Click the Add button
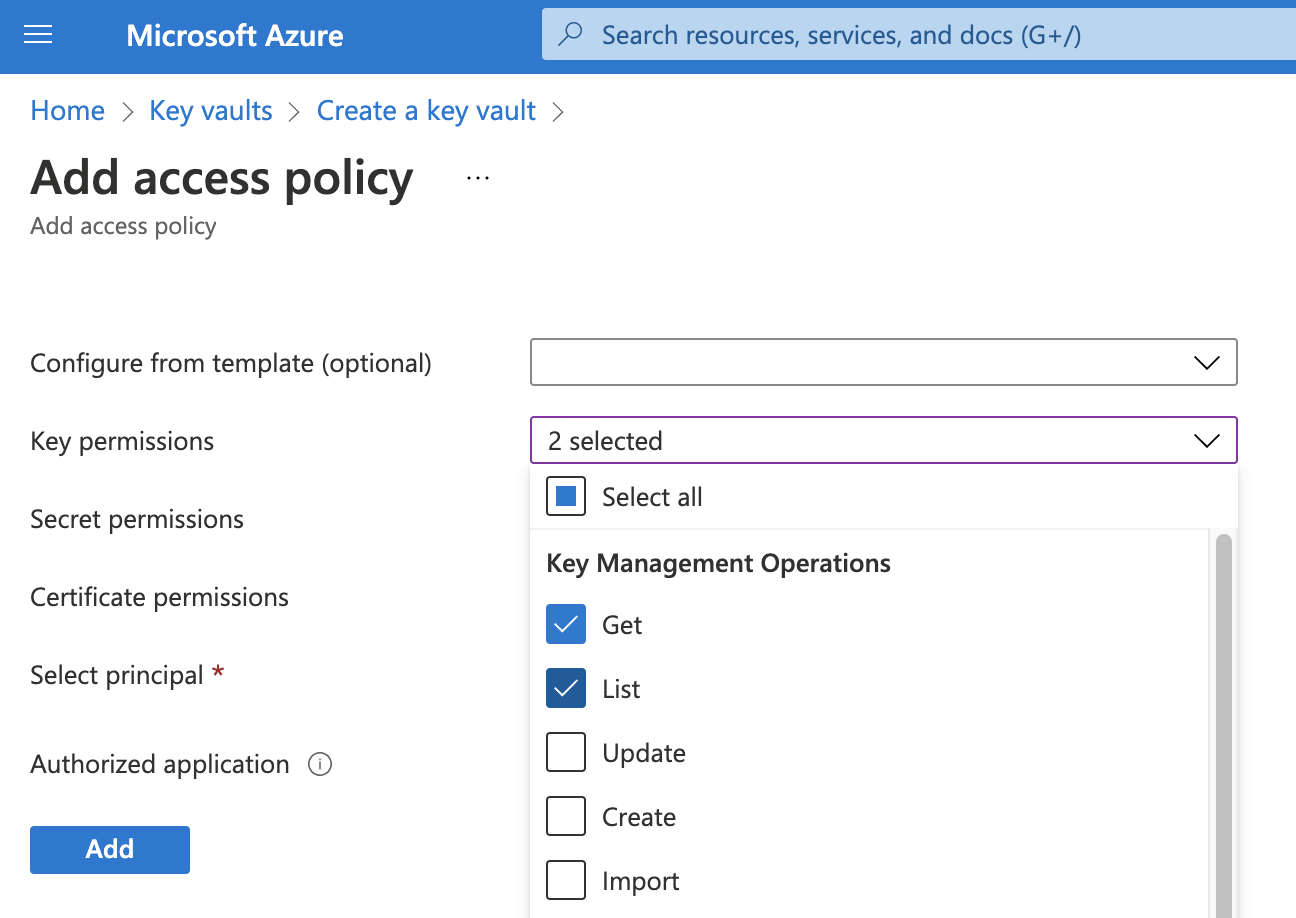The width and height of the screenshot is (1296, 918). point(110,850)
